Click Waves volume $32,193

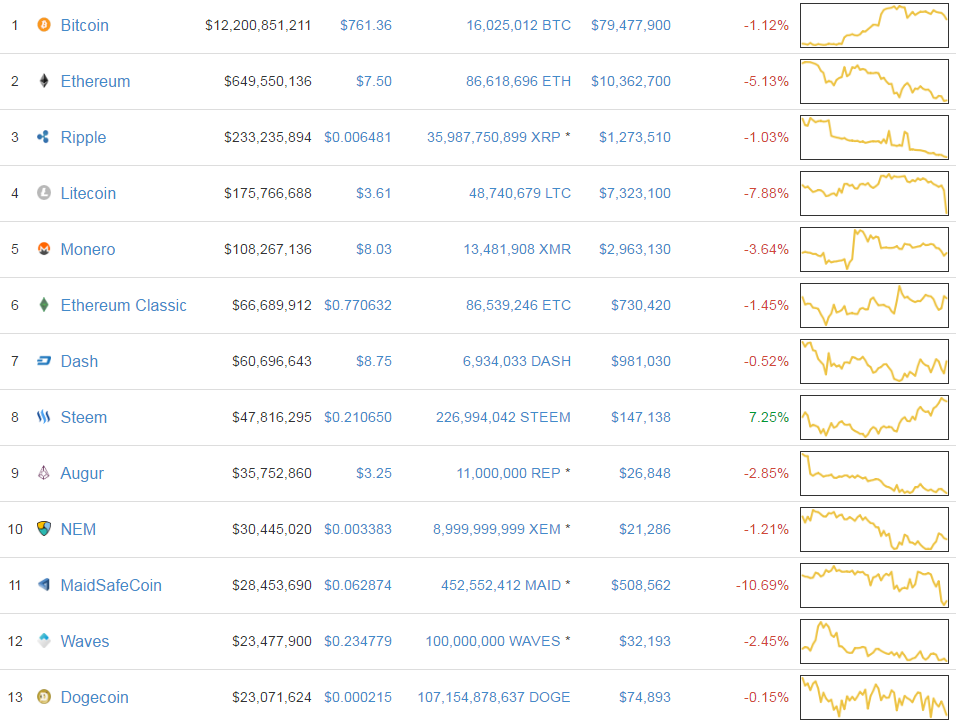645,641
